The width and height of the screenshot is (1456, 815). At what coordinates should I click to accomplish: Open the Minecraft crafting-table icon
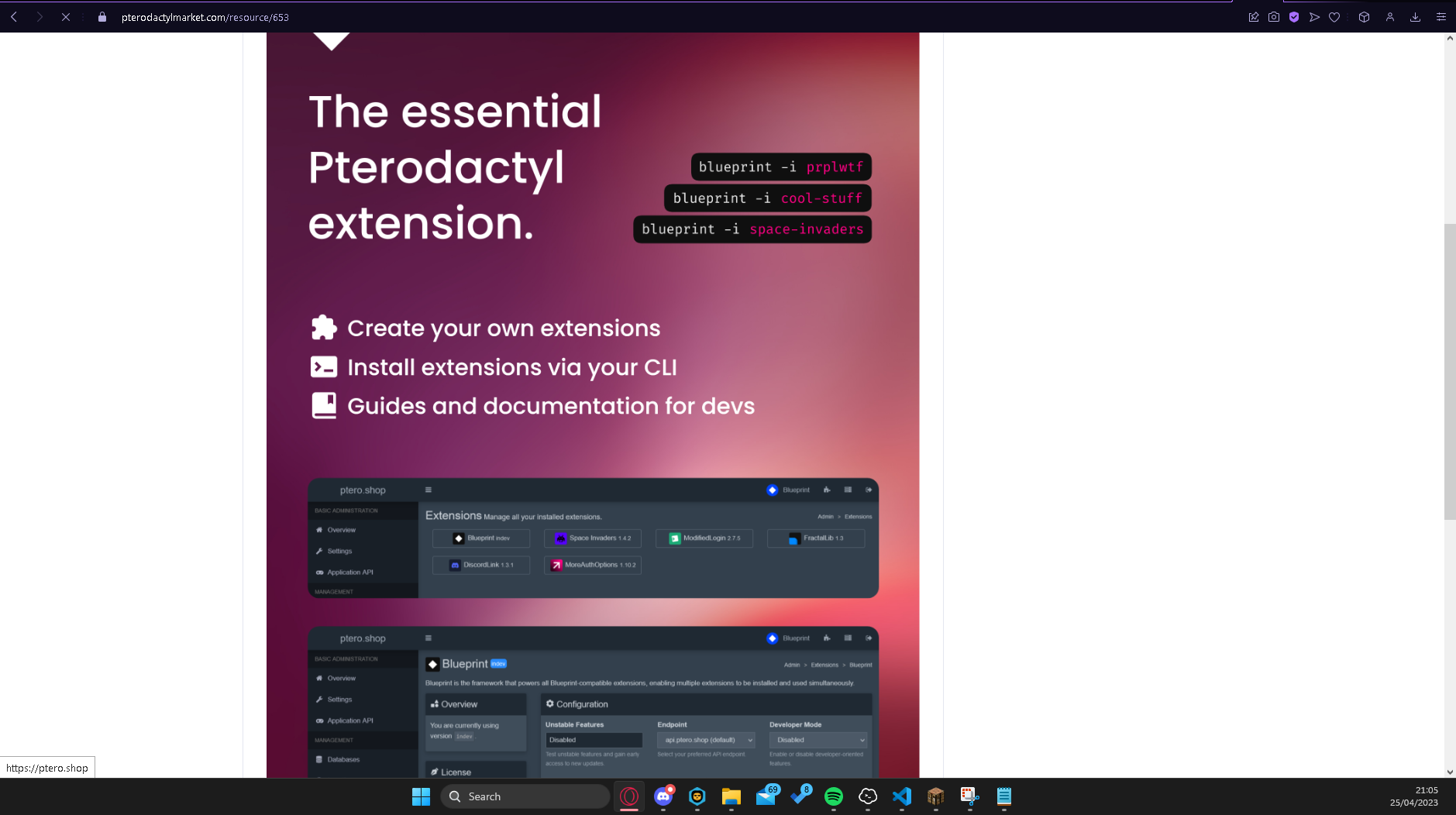point(936,796)
